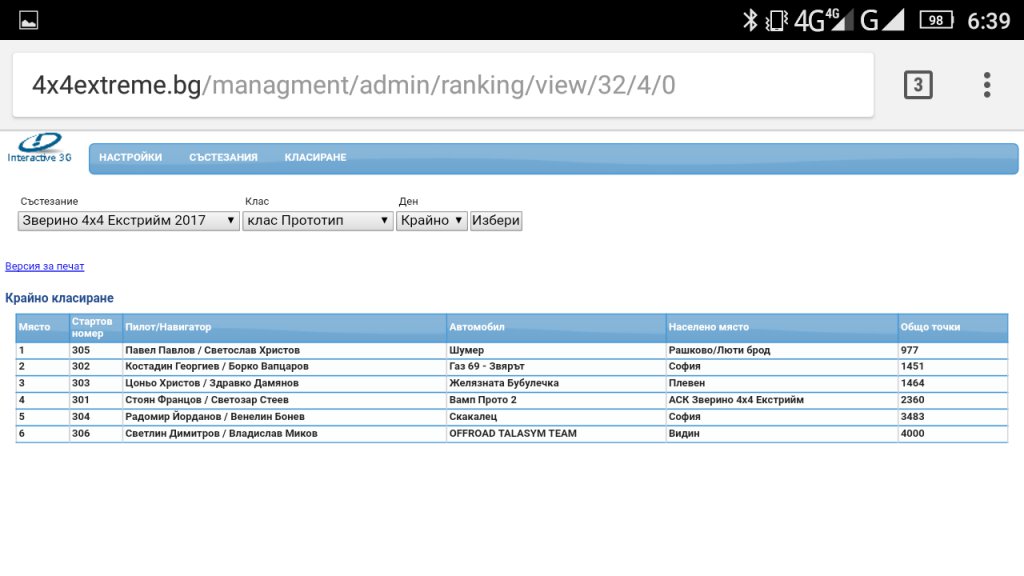
Task: Expand the Клас Прототип dropdown
Action: click(x=318, y=220)
